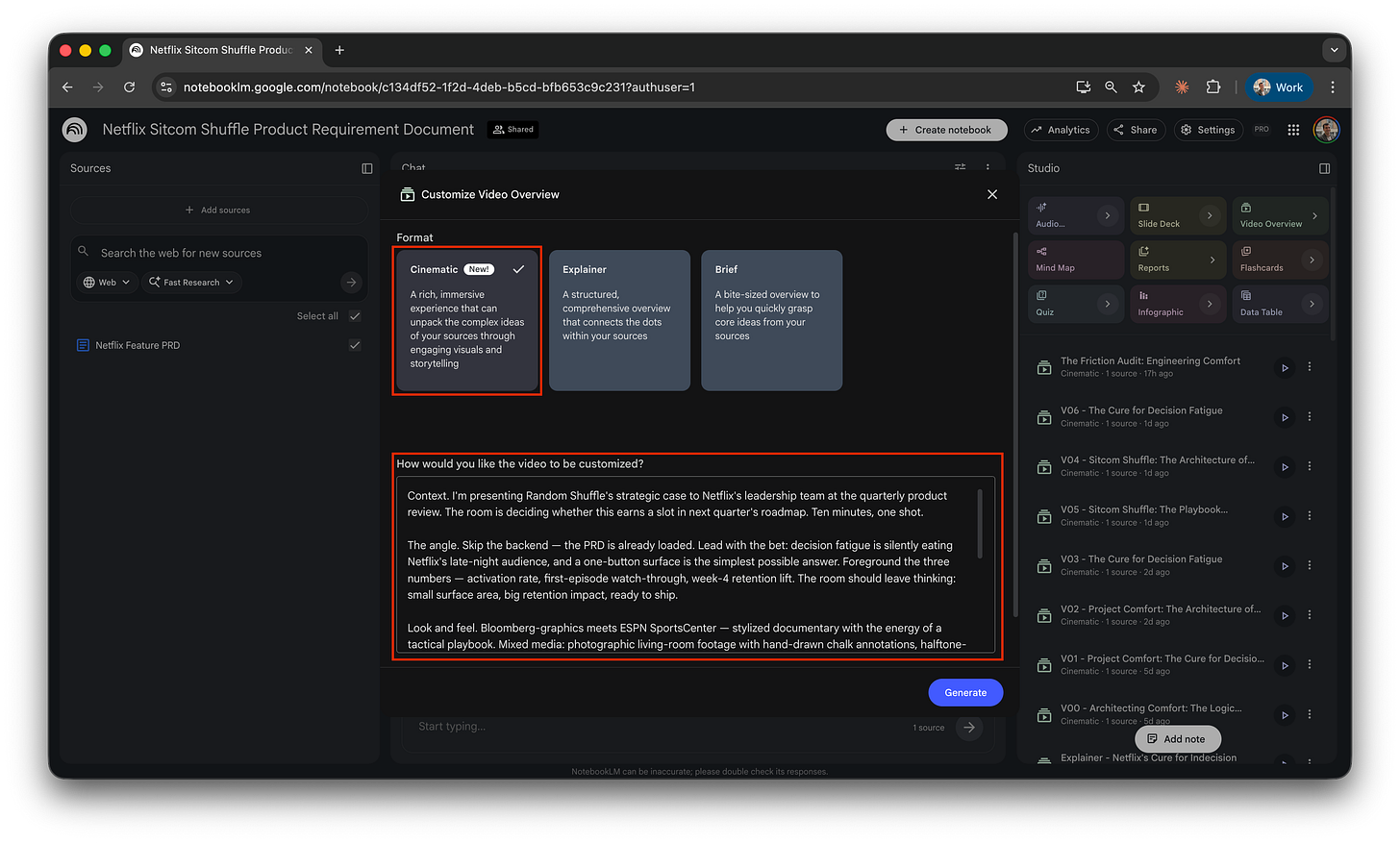Screen dimensions: 1400x843
Task: Click the user profile avatar
Action: pos(1326,130)
